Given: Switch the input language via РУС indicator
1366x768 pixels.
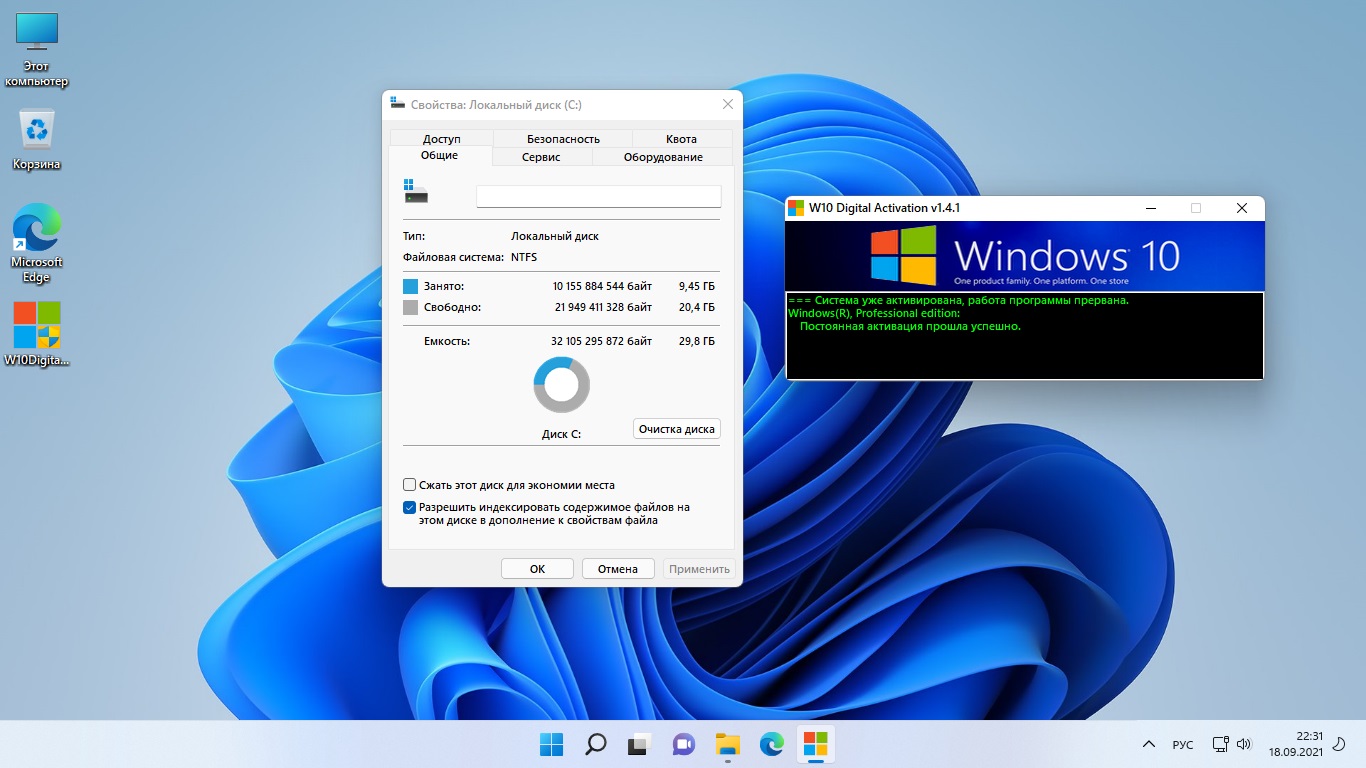Looking at the screenshot, I should (x=1183, y=745).
